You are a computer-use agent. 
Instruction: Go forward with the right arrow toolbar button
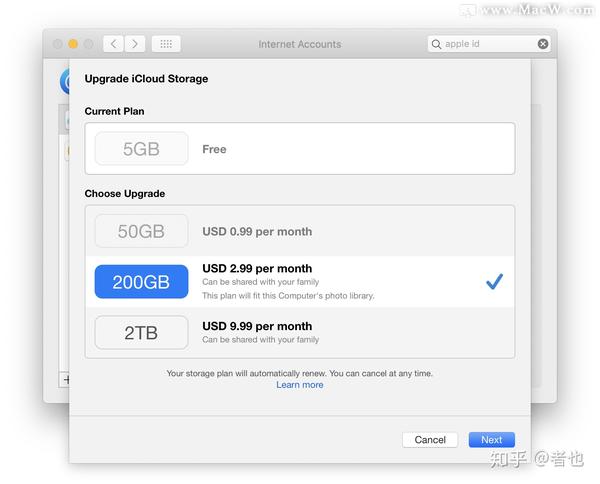point(135,44)
